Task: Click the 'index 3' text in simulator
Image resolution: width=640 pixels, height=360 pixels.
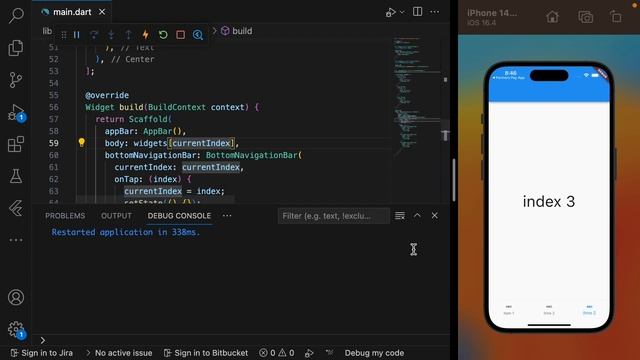Action: pos(549,202)
